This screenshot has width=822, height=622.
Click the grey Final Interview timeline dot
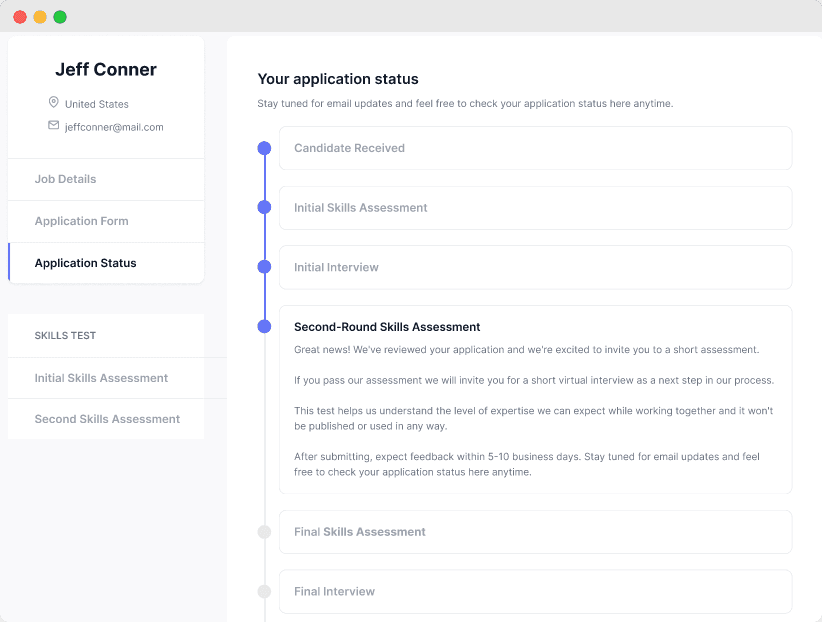[x=264, y=592]
